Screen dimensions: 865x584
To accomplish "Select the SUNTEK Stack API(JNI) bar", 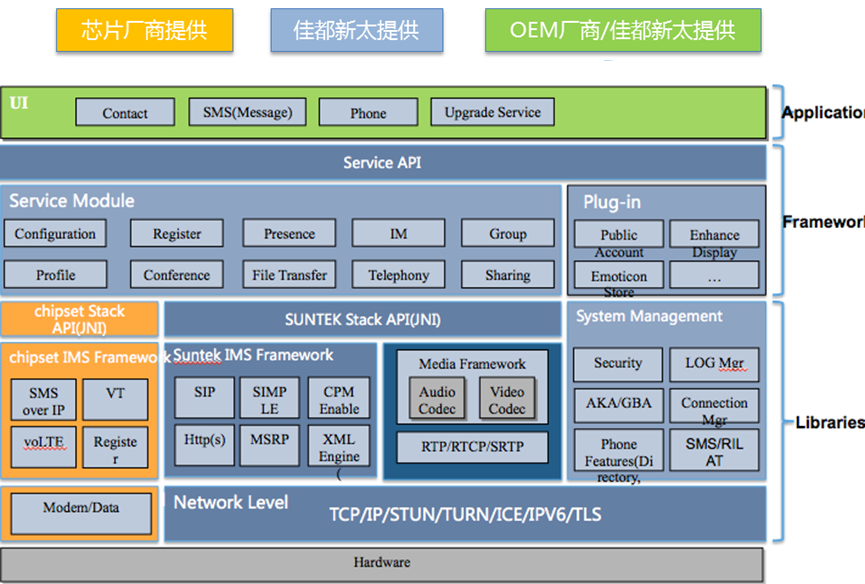I will 362,320.
